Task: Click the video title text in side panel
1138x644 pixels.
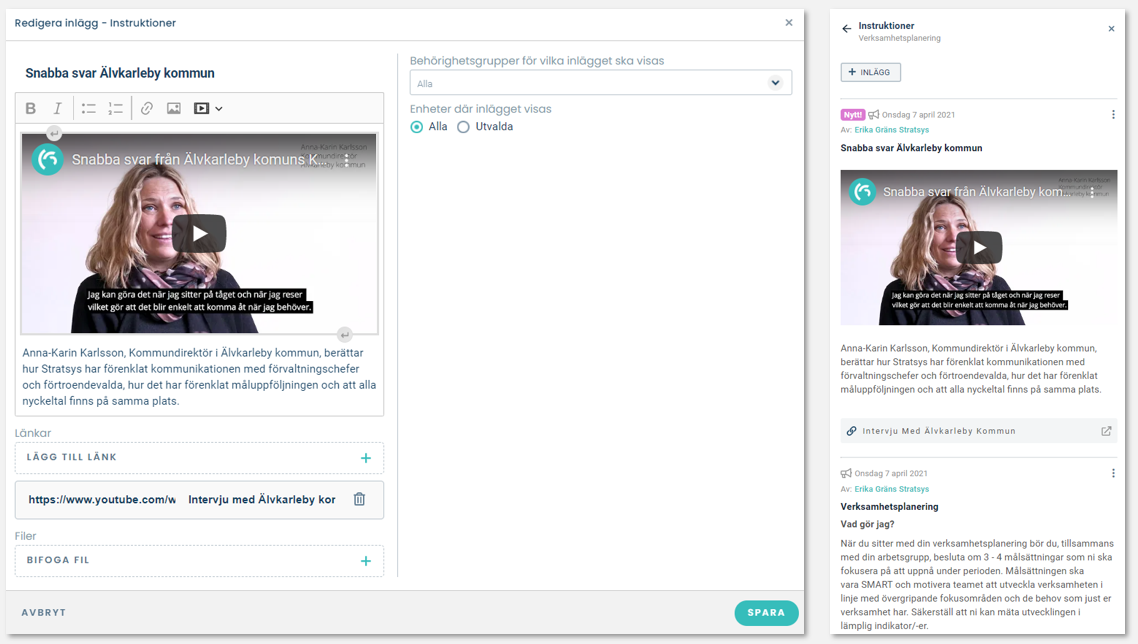Action: (x=976, y=192)
